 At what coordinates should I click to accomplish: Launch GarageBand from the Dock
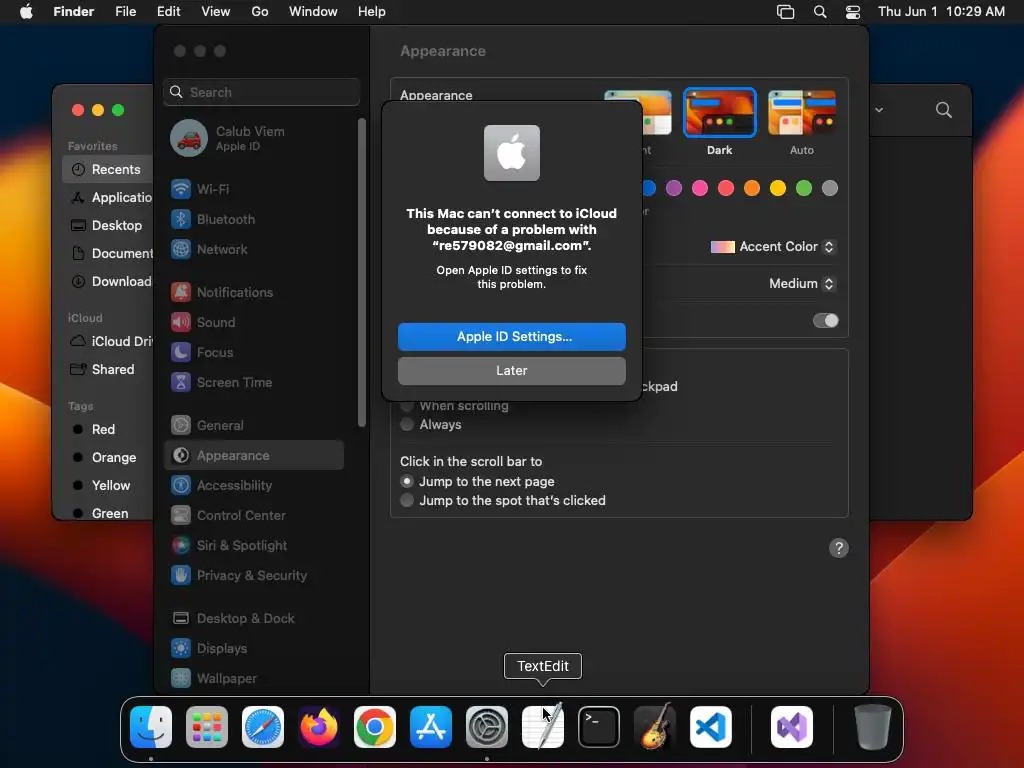coord(655,727)
